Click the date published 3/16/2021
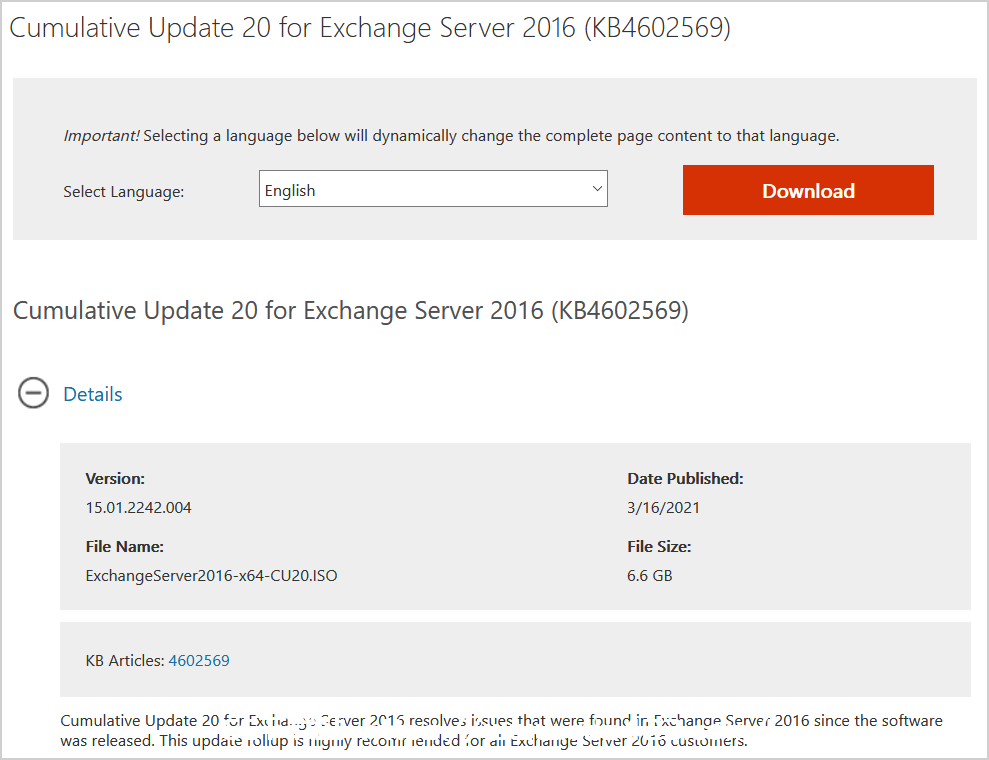The width and height of the screenshot is (989, 760). [x=664, y=508]
